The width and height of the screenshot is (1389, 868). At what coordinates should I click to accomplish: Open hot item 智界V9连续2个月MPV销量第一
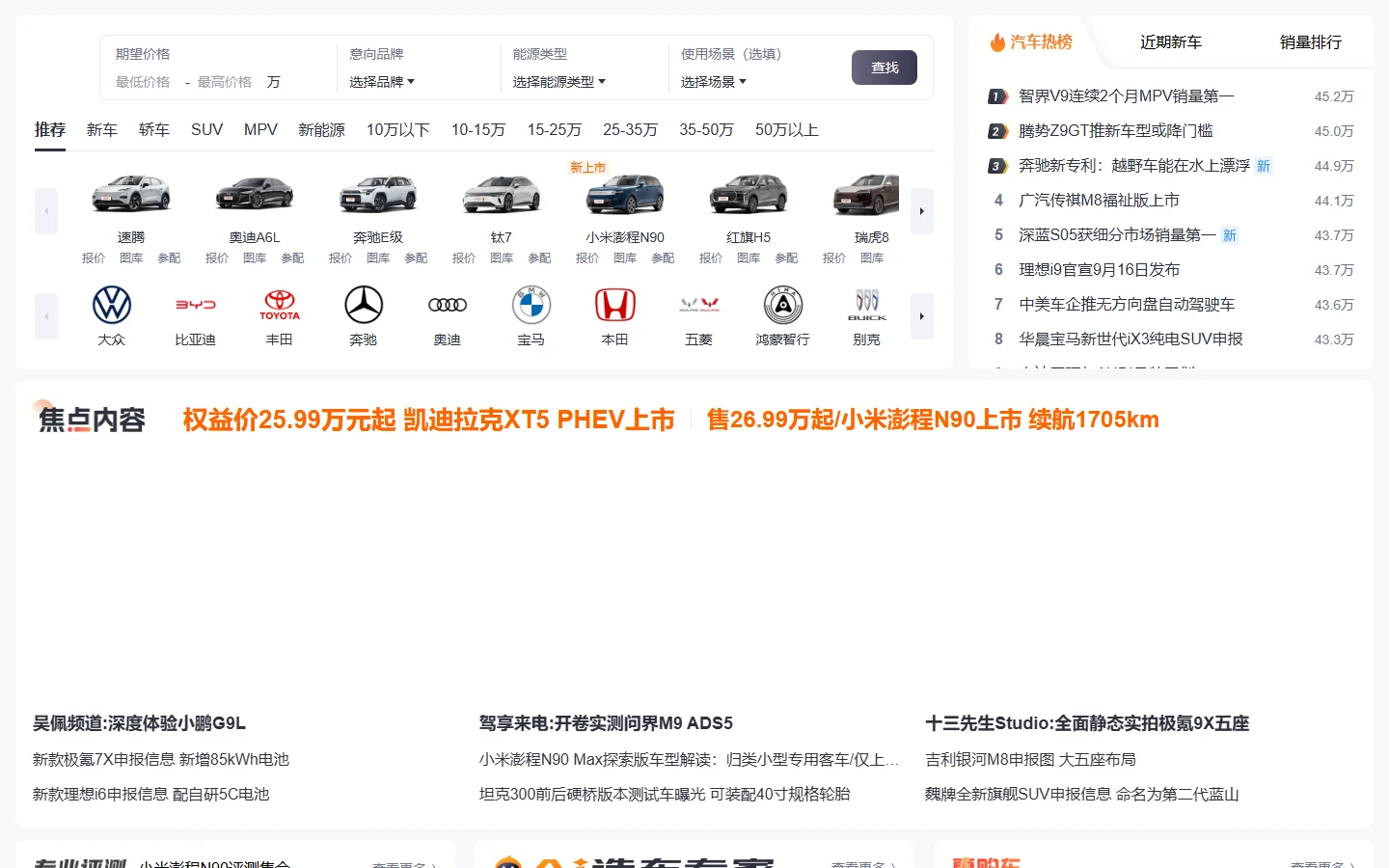tap(1127, 95)
